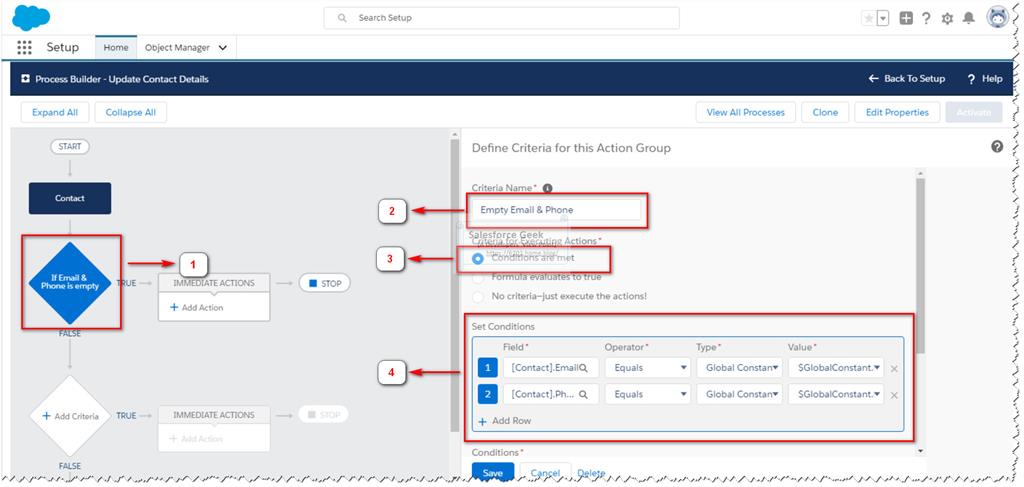The width and height of the screenshot is (1024, 487).
Task: Expand Object Manager tab chevron
Action: point(223,48)
